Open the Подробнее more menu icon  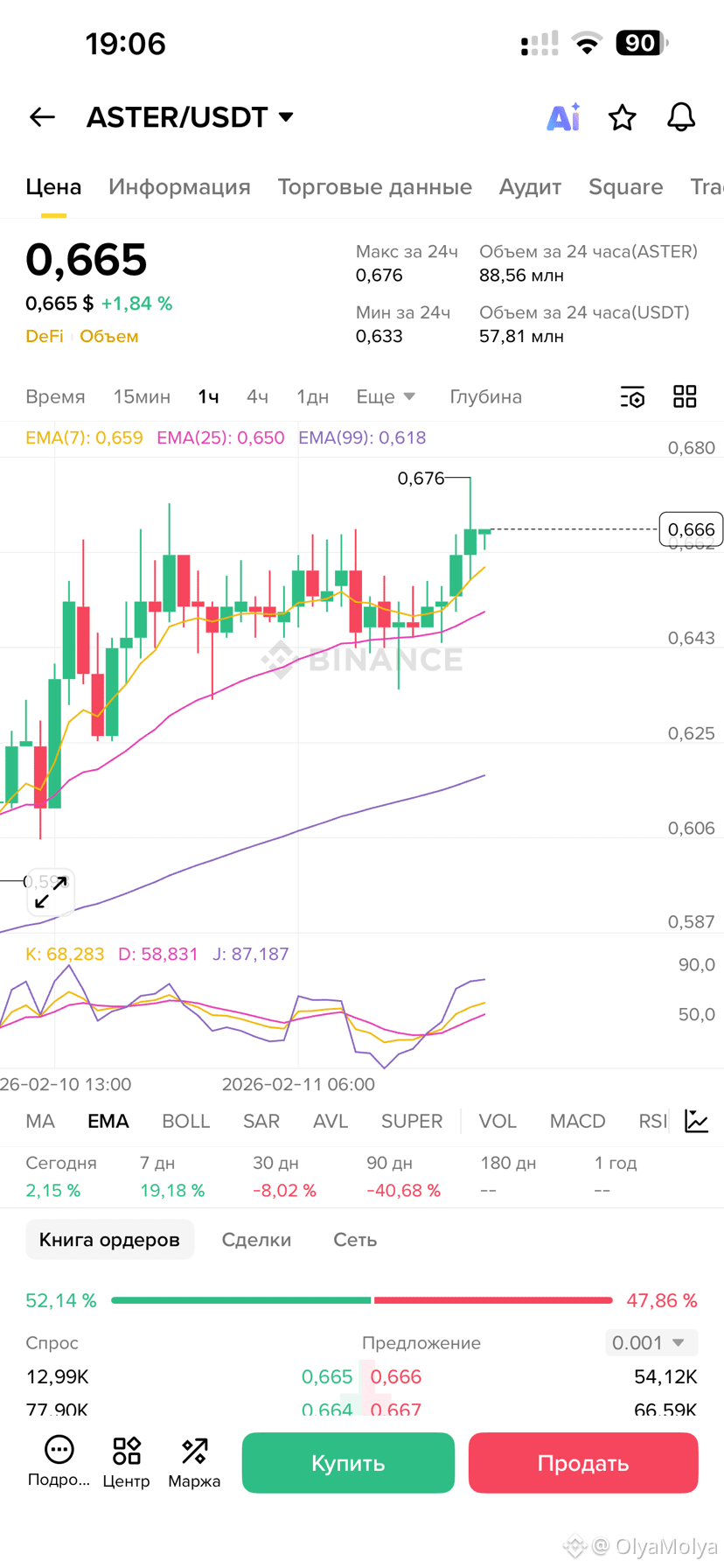59,1462
